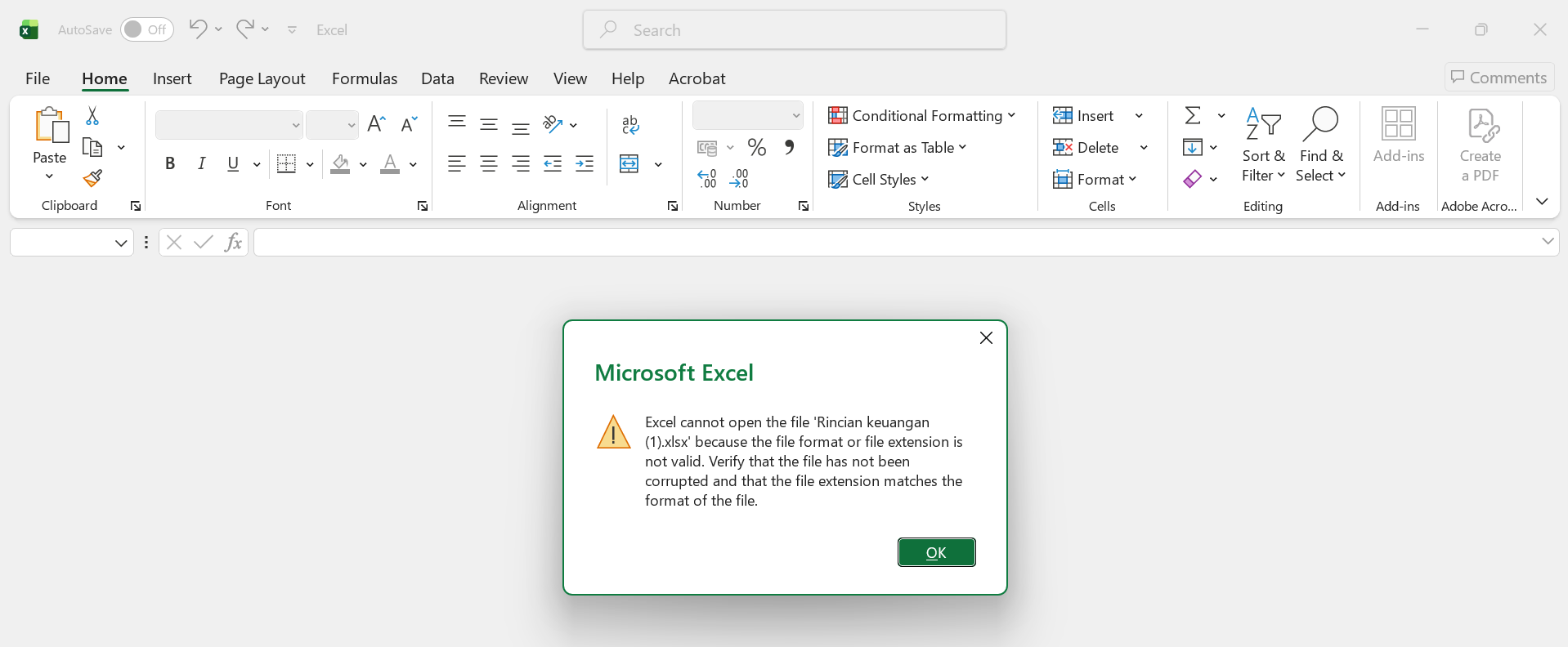Toggle the AutoSave switch
1568x647 pixels.
(147, 29)
